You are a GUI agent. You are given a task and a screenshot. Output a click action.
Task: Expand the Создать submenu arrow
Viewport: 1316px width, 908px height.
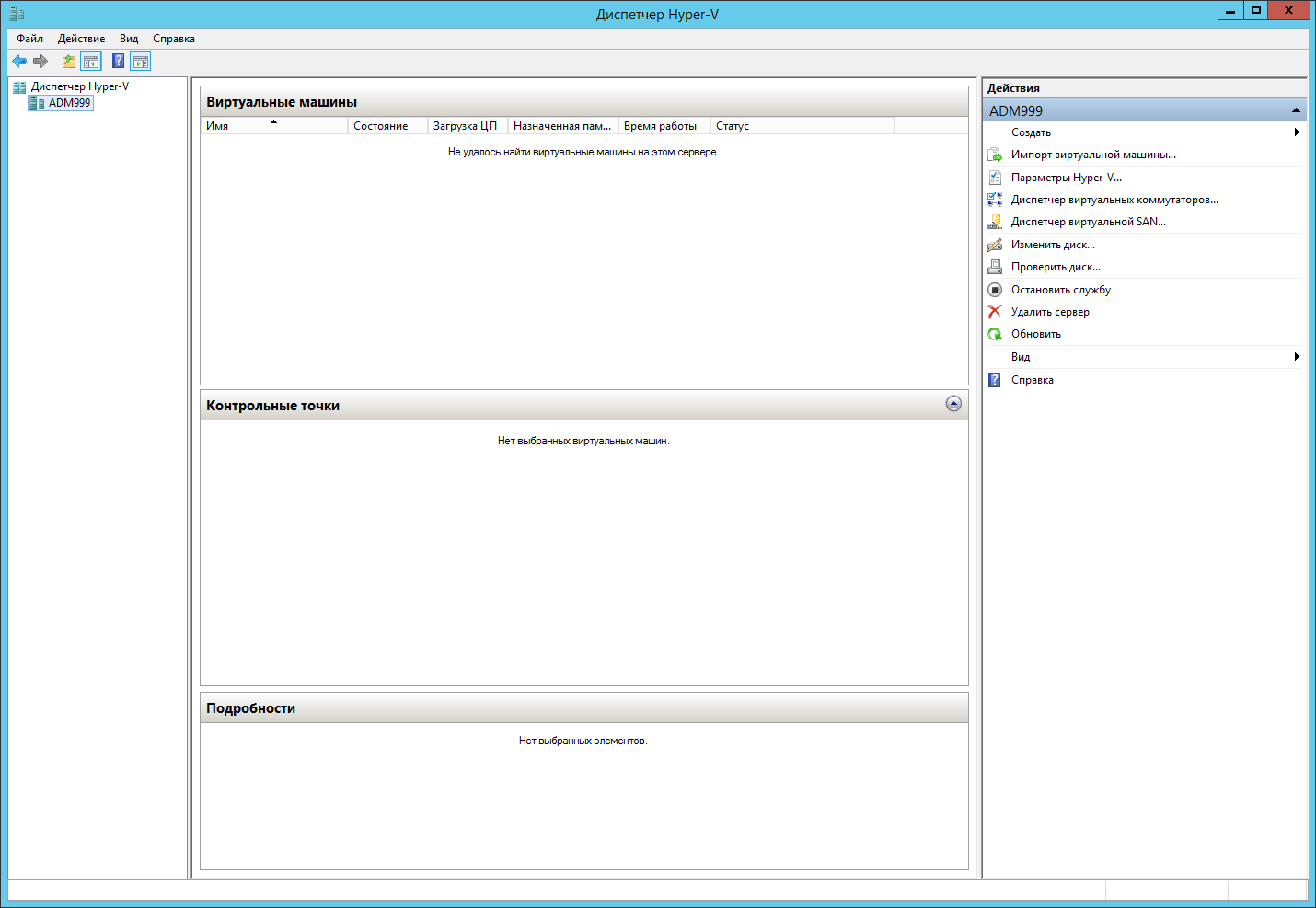pyautogui.click(x=1297, y=132)
